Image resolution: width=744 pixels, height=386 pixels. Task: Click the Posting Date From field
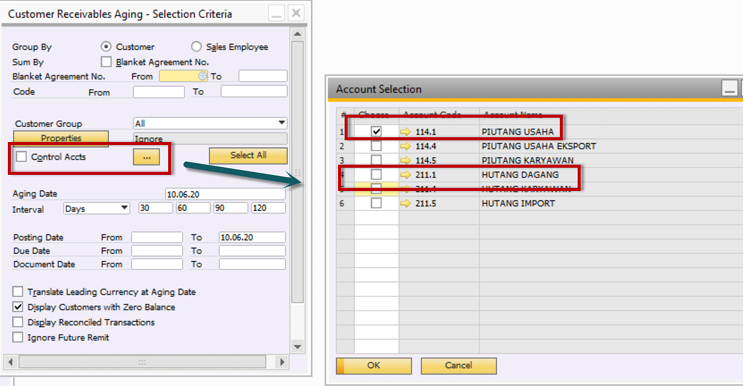coord(157,237)
